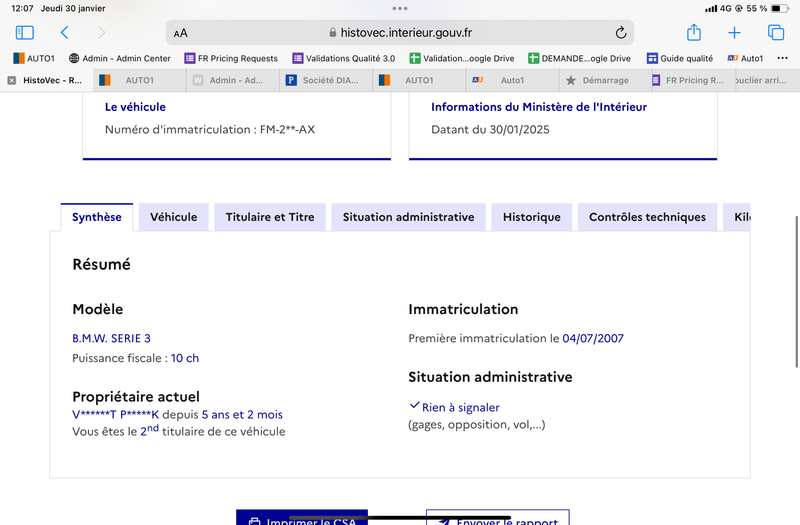This screenshot has width=800, height=525.
Task: Close the HistoVec tab with X
Action: (x=12, y=80)
